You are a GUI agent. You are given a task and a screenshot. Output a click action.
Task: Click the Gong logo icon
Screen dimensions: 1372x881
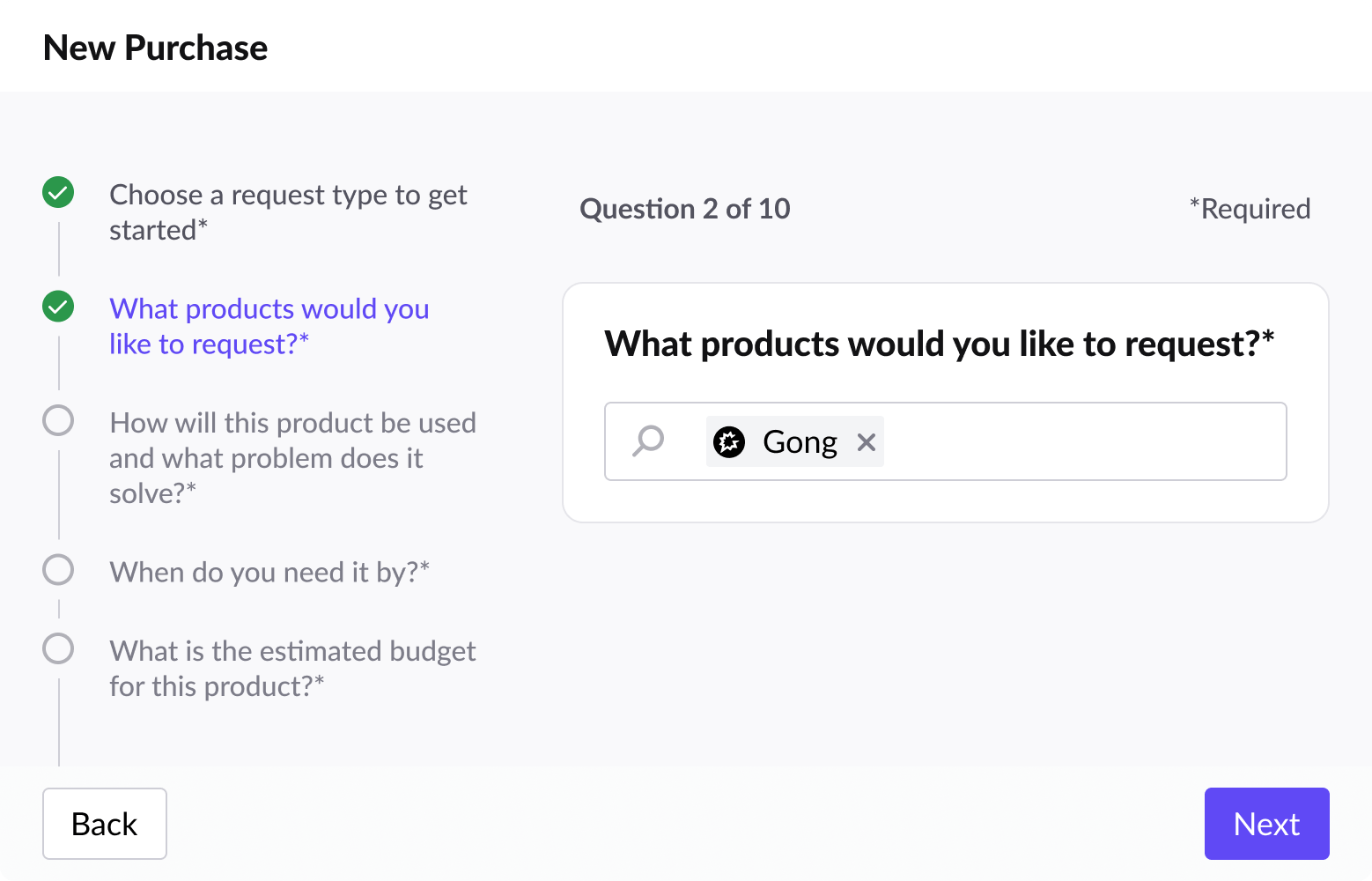[x=729, y=441]
